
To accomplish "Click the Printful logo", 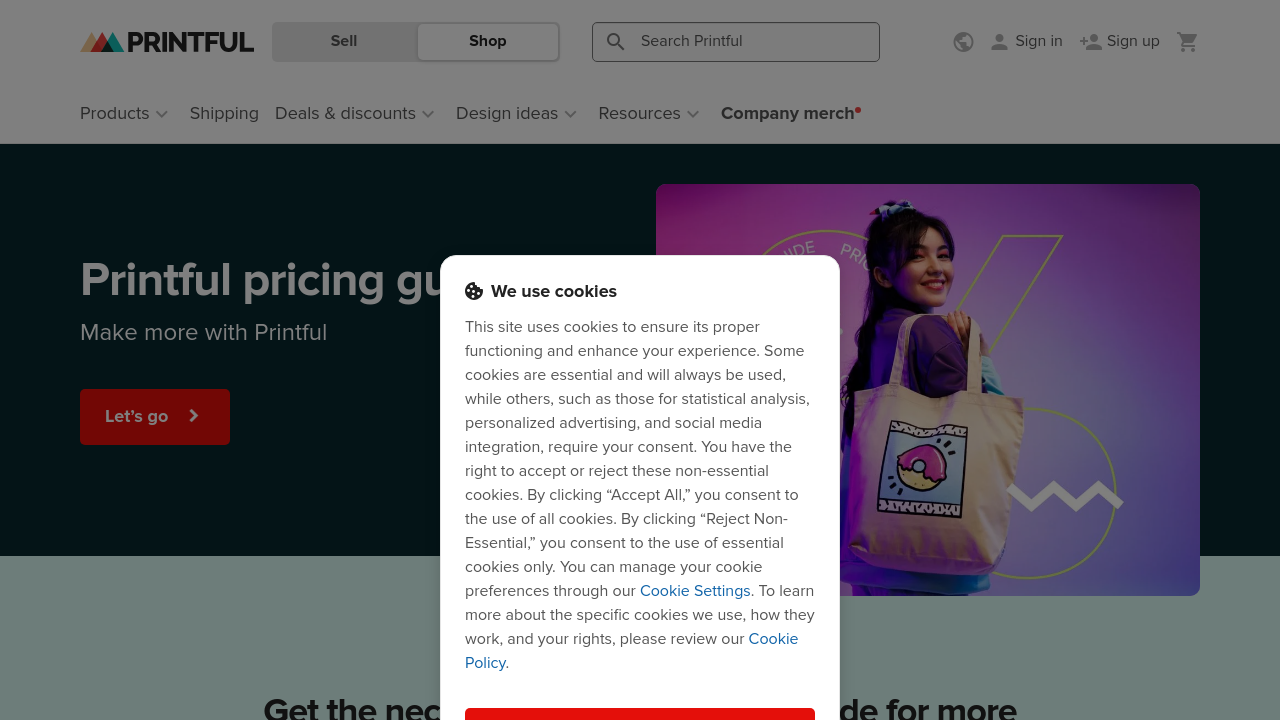I will (167, 42).
